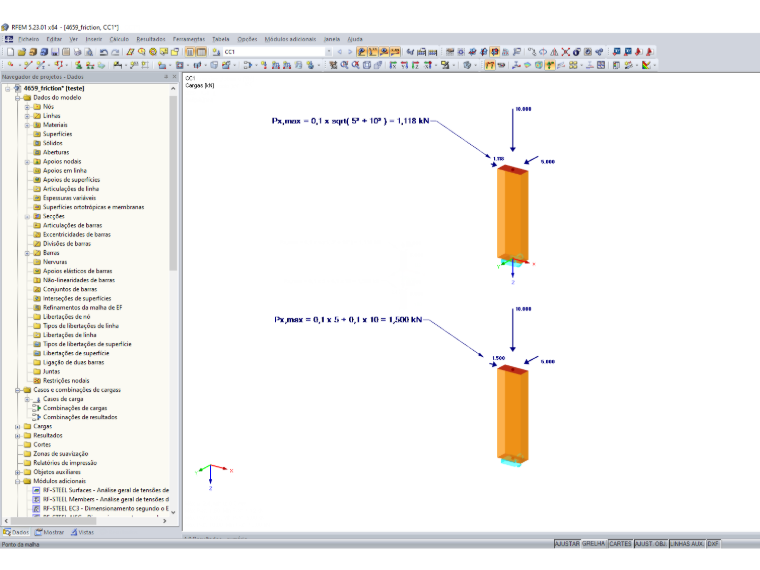760x570 pixels.
Task: Click the Save floppy disk icon
Action: (55, 52)
